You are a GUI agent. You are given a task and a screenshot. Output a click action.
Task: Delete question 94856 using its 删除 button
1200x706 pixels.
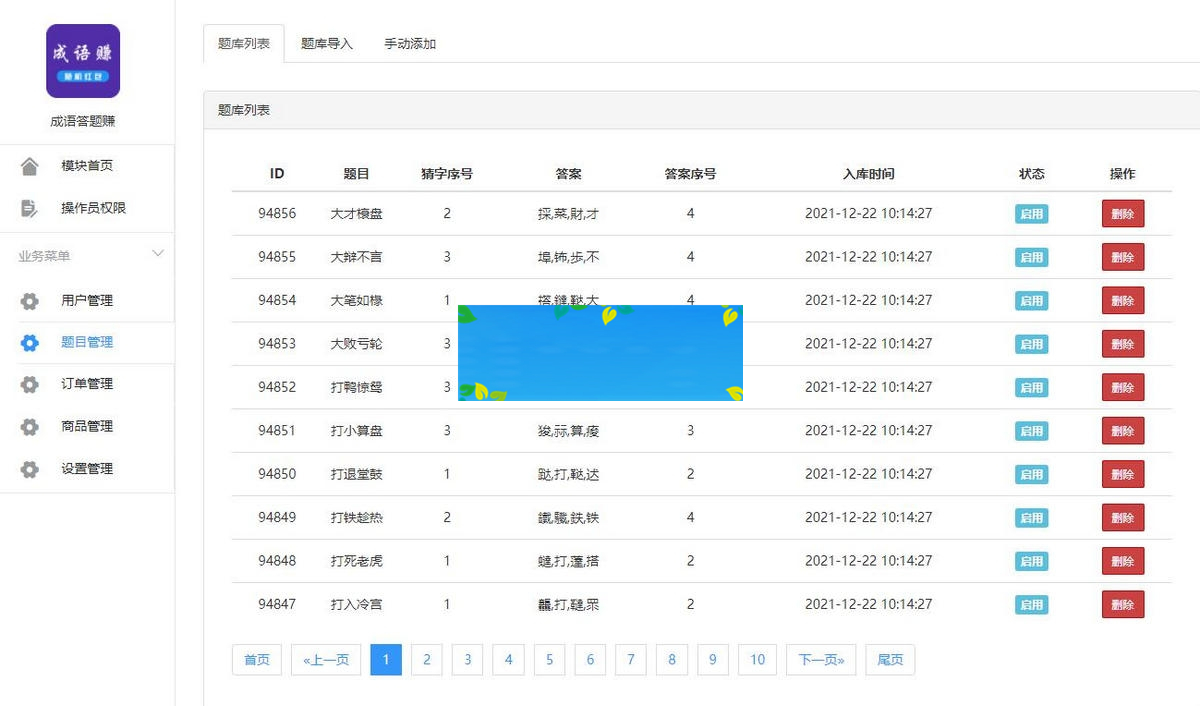[1122, 213]
